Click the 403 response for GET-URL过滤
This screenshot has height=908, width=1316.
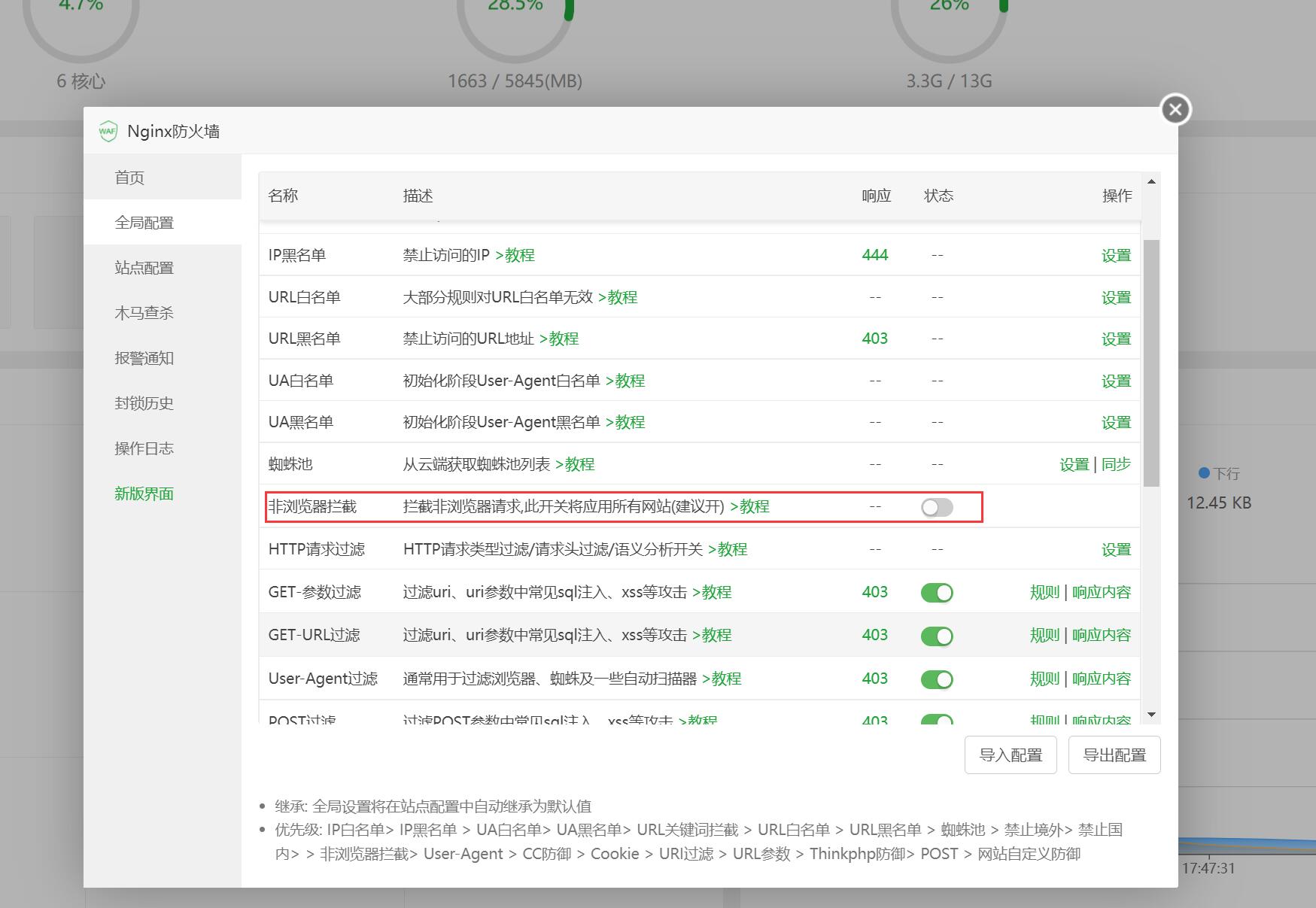(x=875, y=636)
